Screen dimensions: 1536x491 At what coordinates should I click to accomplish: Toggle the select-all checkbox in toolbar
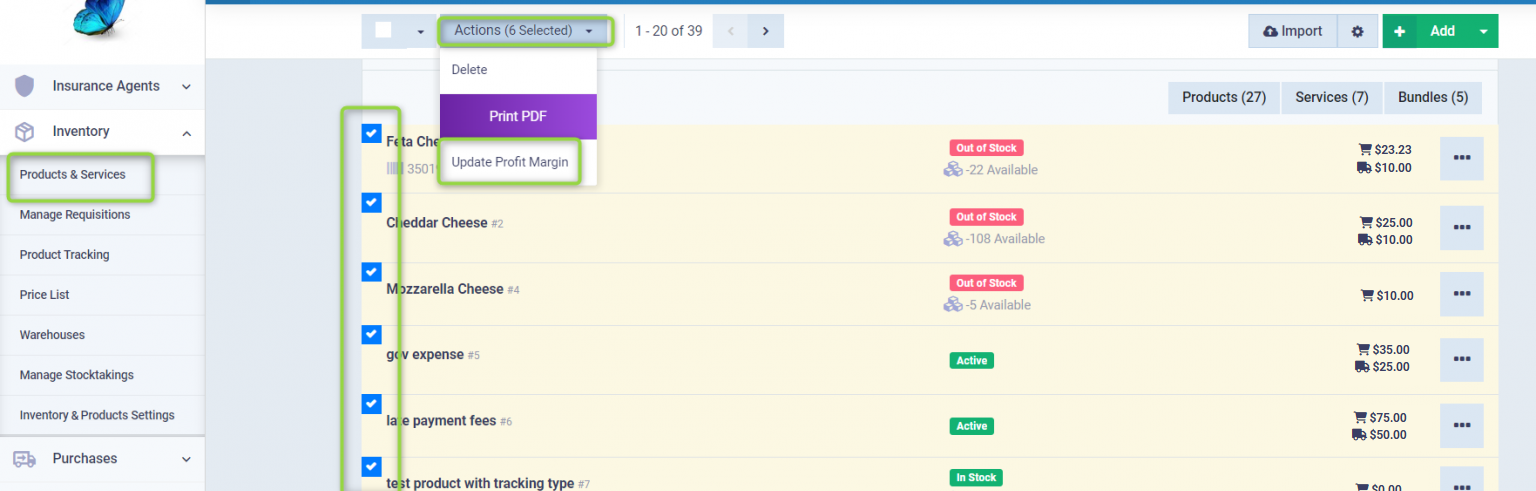pos(383,30)
